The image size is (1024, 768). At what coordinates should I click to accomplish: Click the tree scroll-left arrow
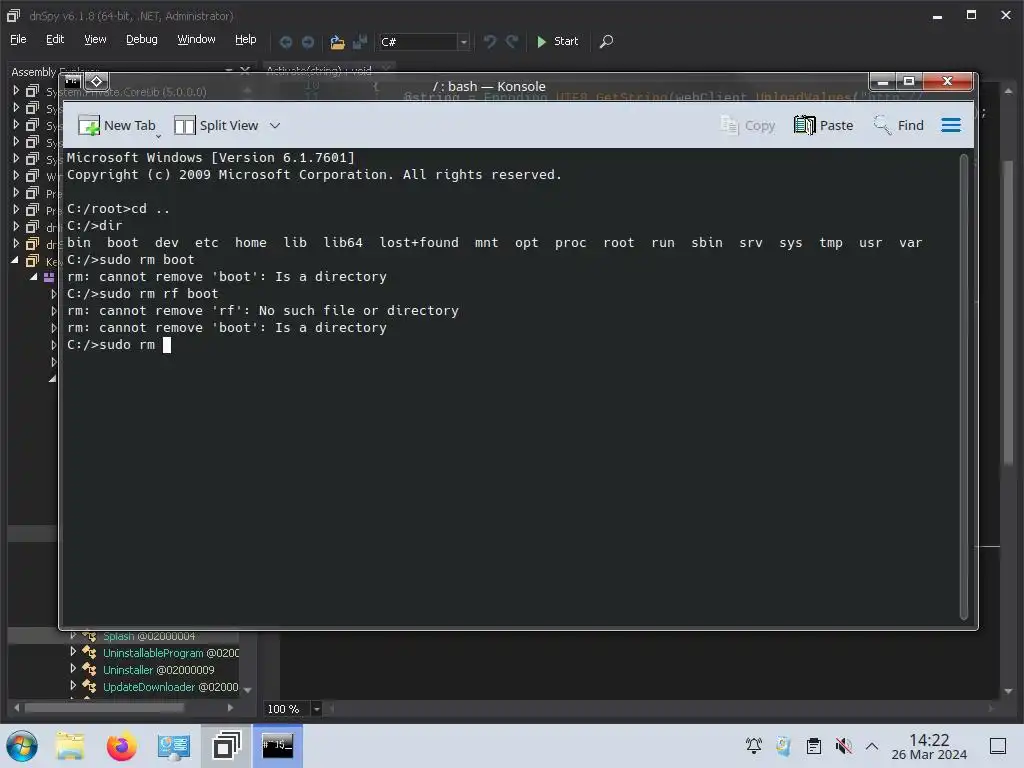(16, 707)
